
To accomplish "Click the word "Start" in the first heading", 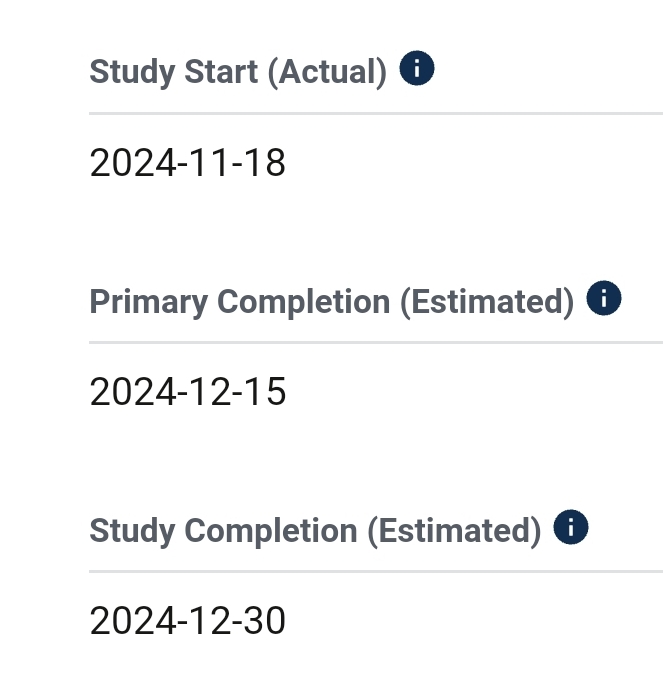I will click(221, 71).
